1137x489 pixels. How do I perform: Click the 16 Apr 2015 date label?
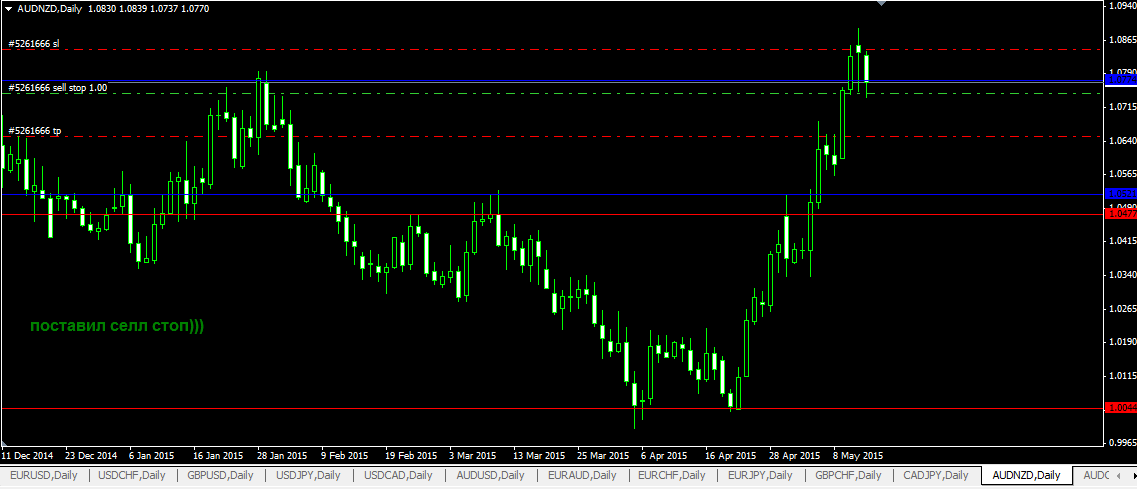click(729, 456)
